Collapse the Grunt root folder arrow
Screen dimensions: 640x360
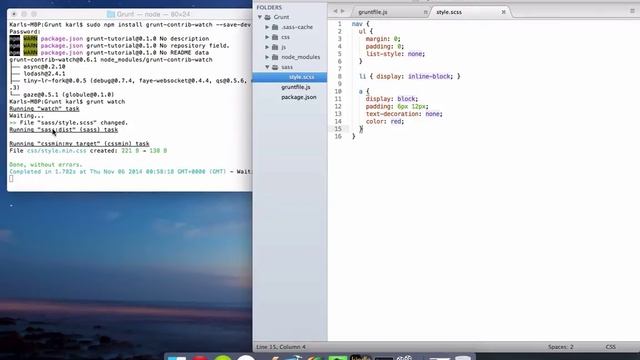tap(260, 17)
